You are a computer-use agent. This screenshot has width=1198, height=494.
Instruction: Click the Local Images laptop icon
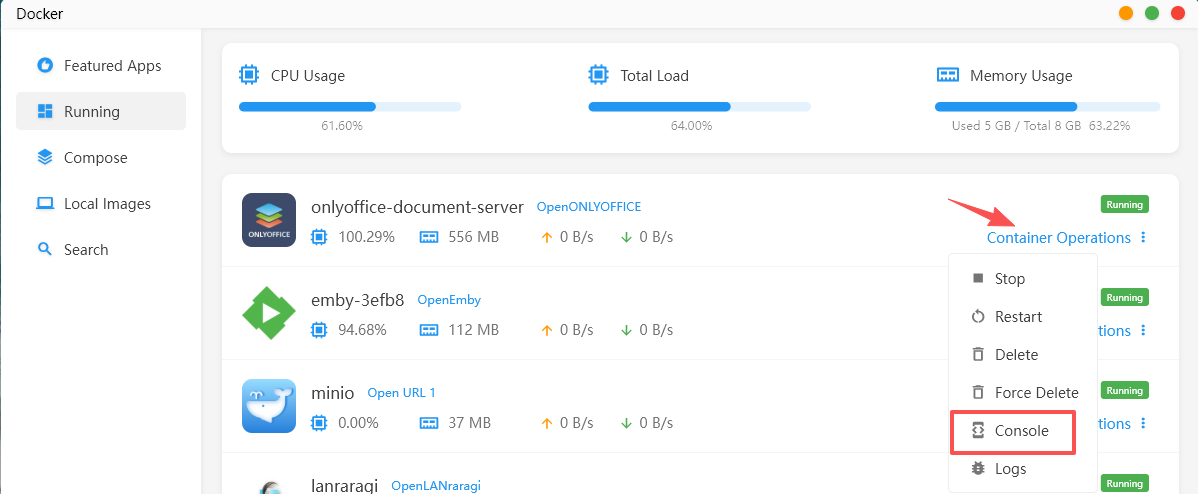[x=45, y=204]
